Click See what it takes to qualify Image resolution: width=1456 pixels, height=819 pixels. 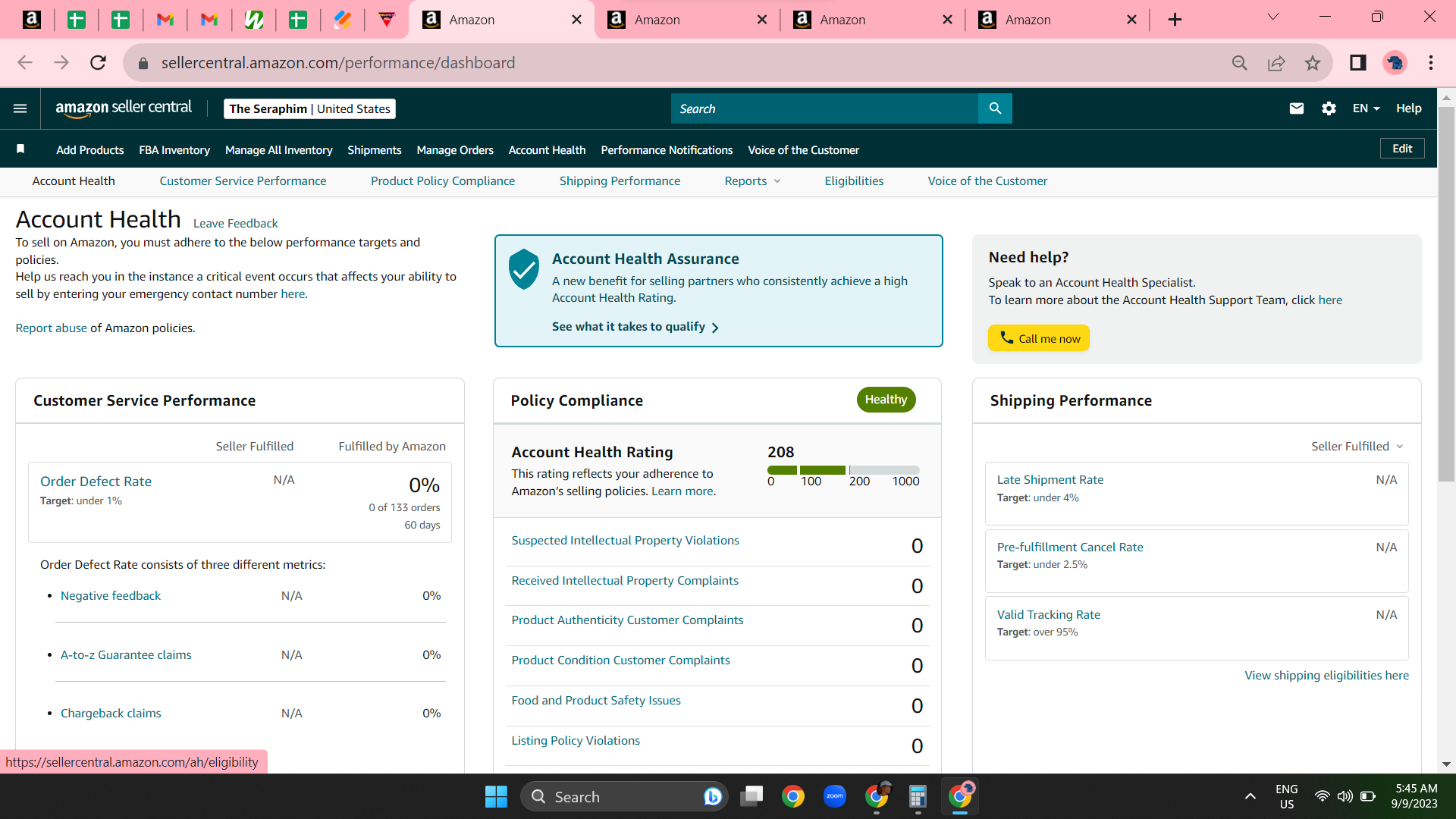[635, 327]
